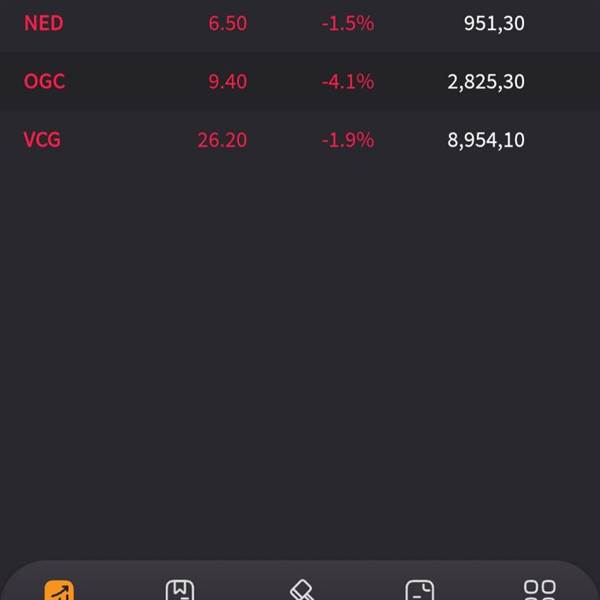Open the highlighted OGC row

point(300,82)
